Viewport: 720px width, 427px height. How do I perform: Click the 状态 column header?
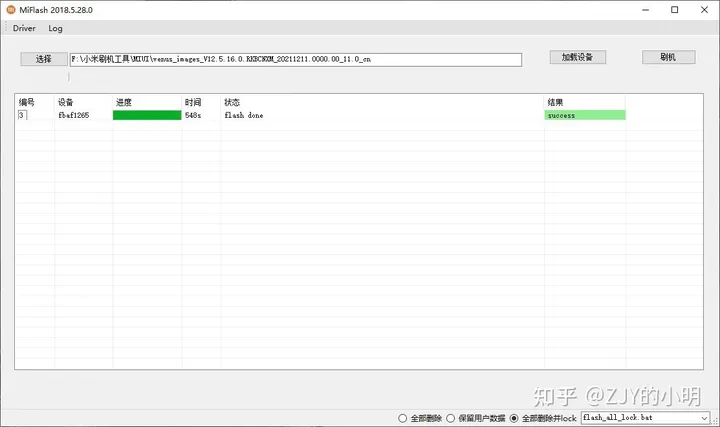[x=232, y=102]
